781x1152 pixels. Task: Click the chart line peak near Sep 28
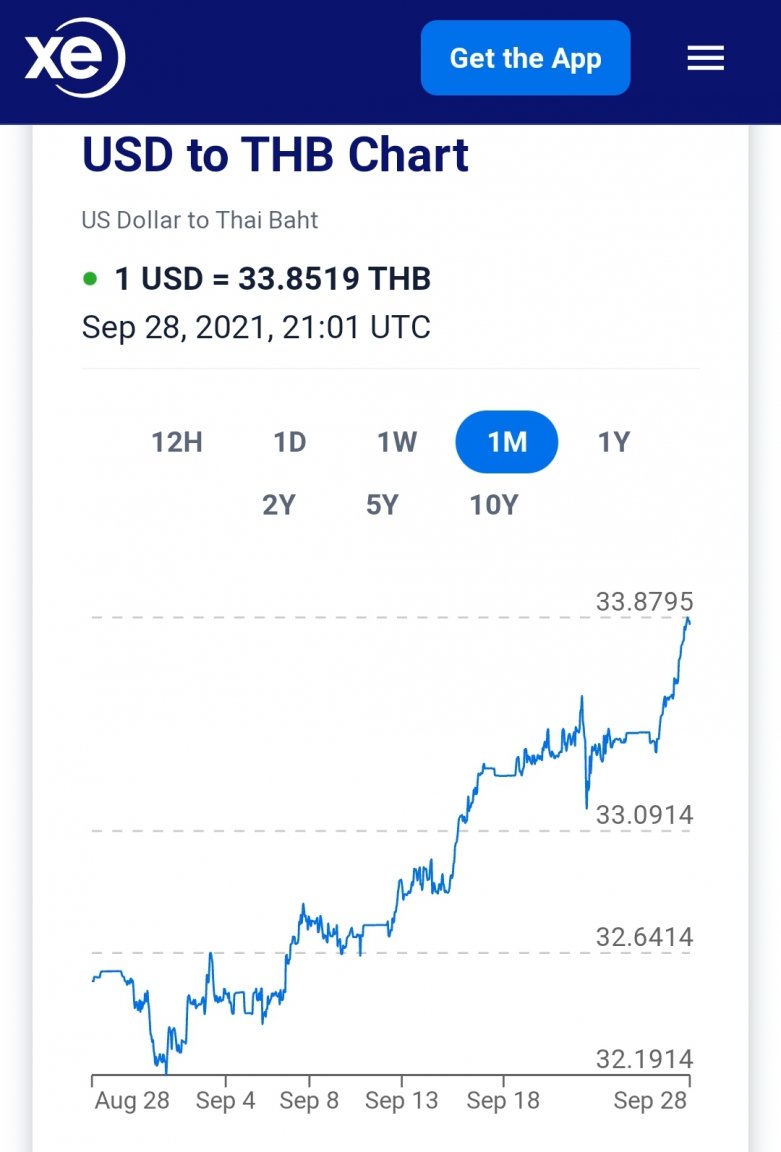click(688, 621)
